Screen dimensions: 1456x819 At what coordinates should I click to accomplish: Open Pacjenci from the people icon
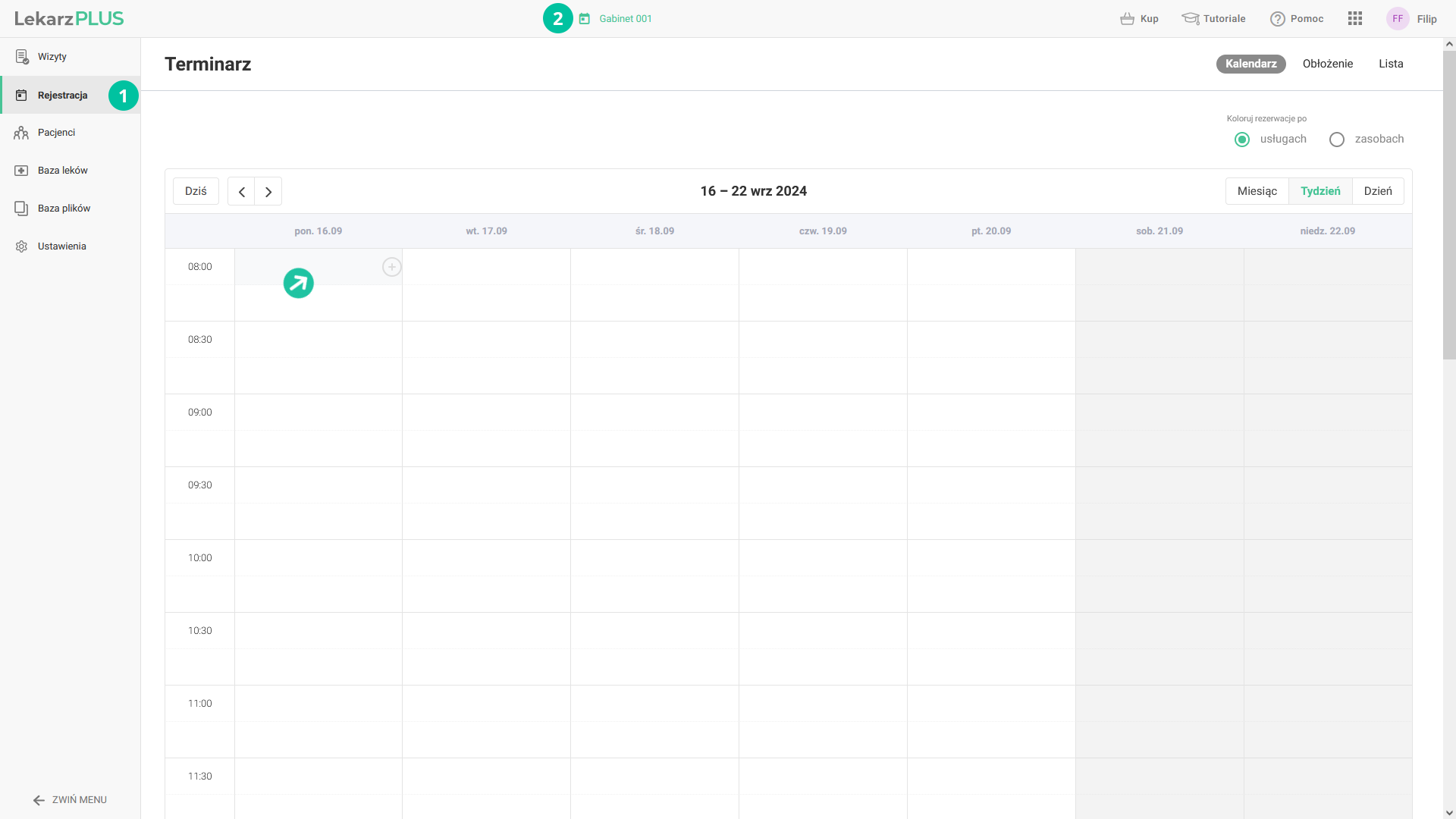(x=21, y=133)
